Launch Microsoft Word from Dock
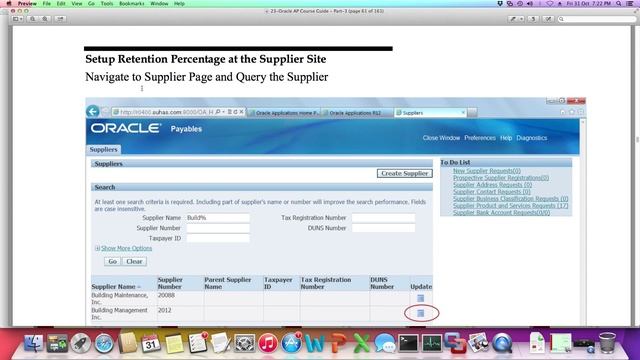 point(315,343)
